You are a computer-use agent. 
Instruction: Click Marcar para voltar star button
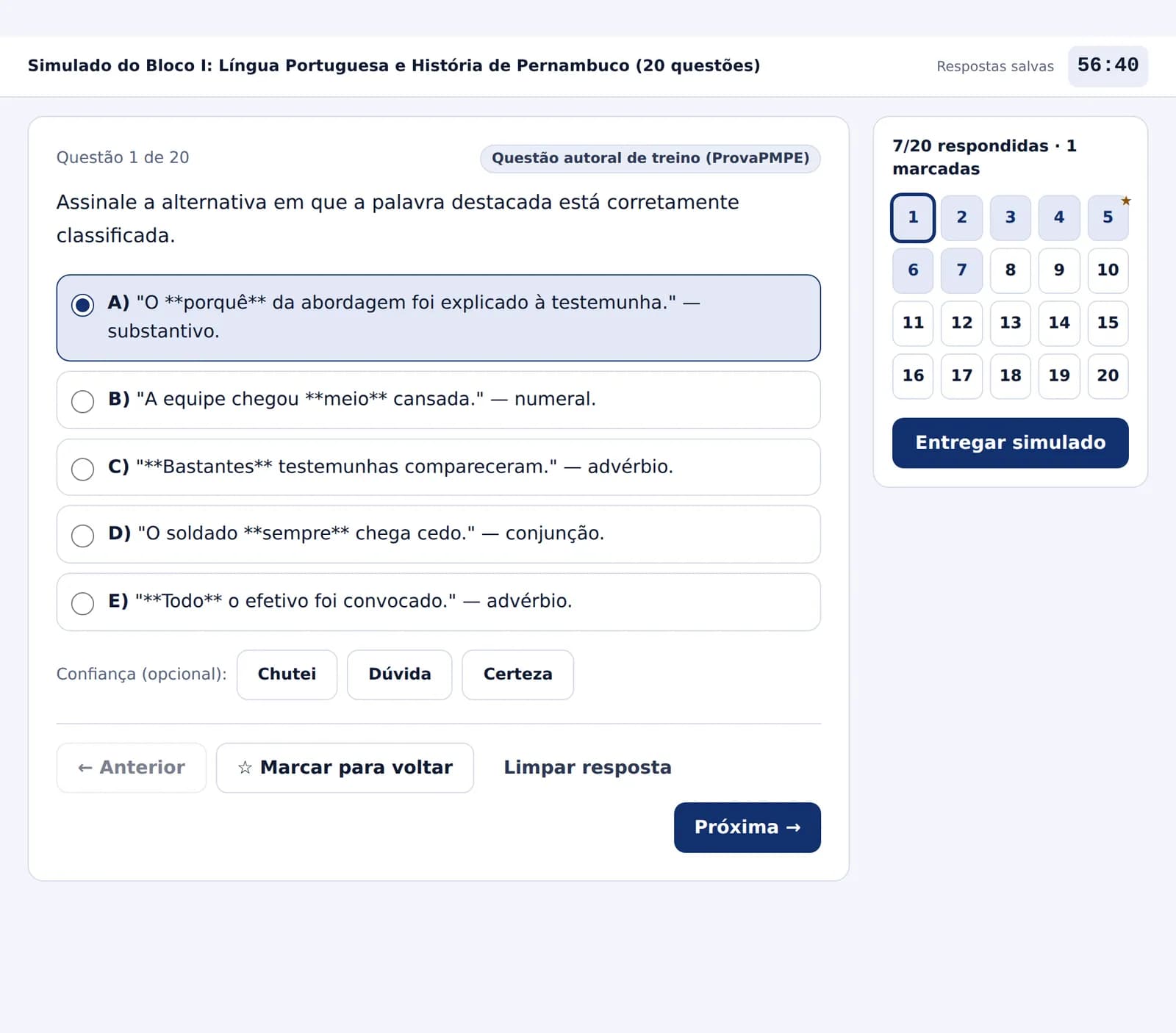tap(345, 768)
